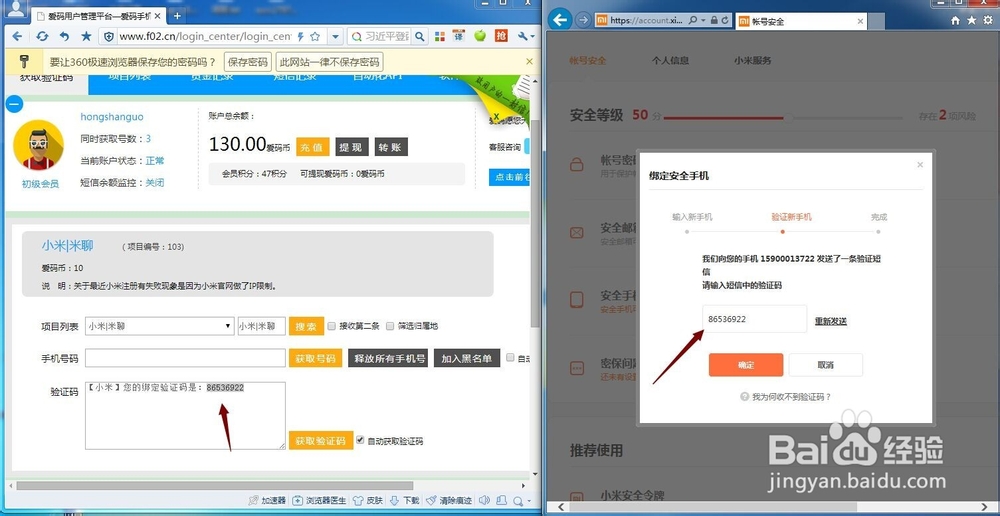Image resolution: width=1000 pixels, height=516 pixels.
Task: Click the user avatar icon in 360 title bar
Action: [x=16, y=8]
